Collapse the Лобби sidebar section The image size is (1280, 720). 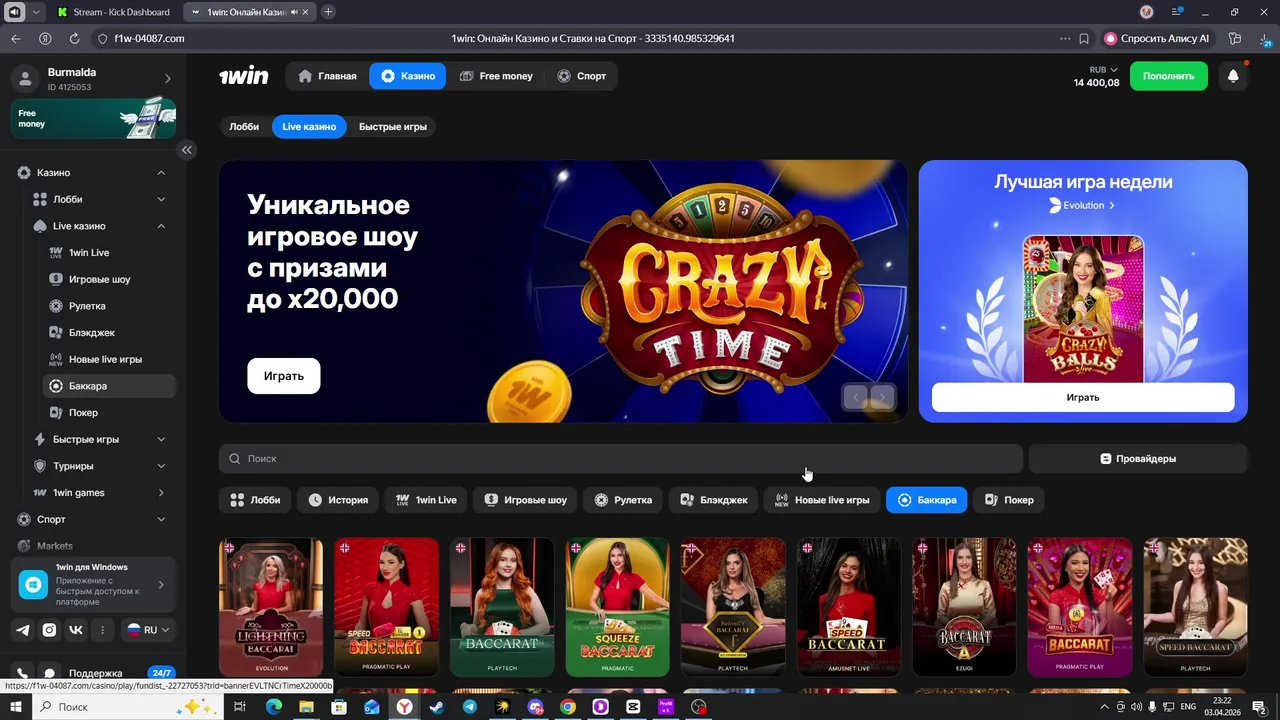161,199
